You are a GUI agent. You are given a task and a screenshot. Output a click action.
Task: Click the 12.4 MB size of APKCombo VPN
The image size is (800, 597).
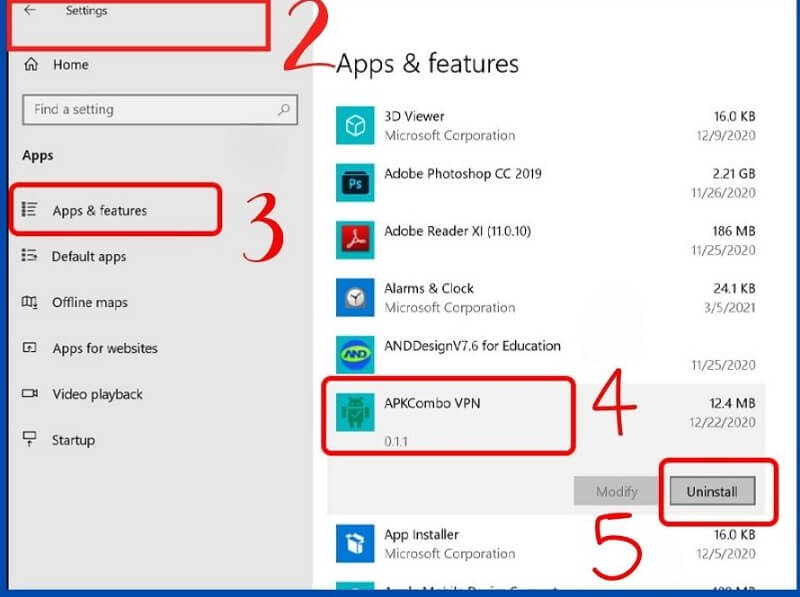point(732,403)
